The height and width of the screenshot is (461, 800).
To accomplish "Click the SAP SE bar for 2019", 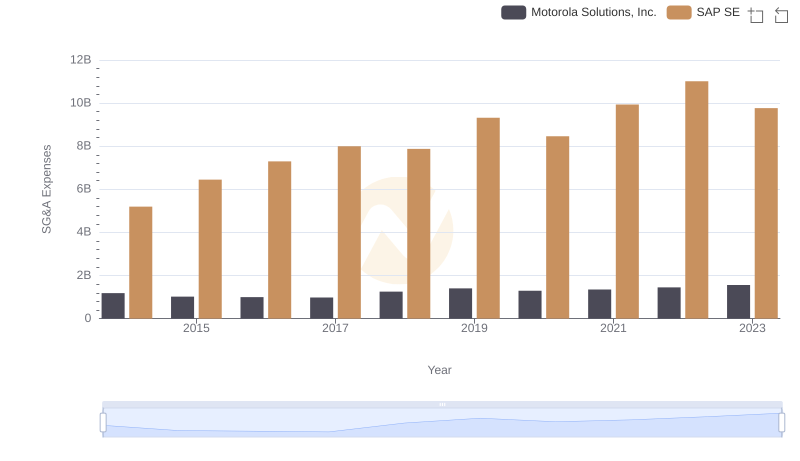I will pyautogui.click(x=488, y=218).
